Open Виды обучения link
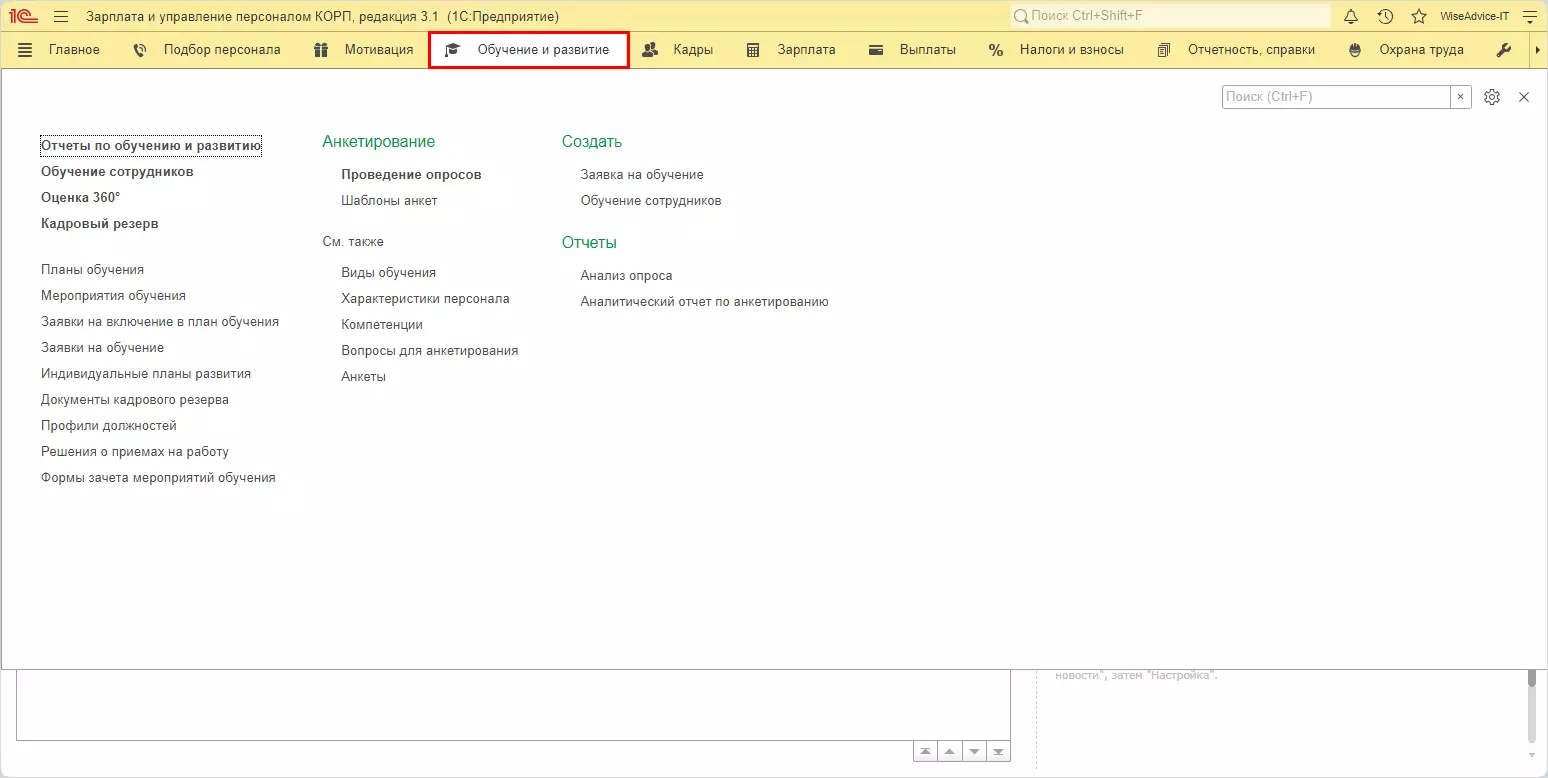The image size is (1548, 778). coord(388,273)
